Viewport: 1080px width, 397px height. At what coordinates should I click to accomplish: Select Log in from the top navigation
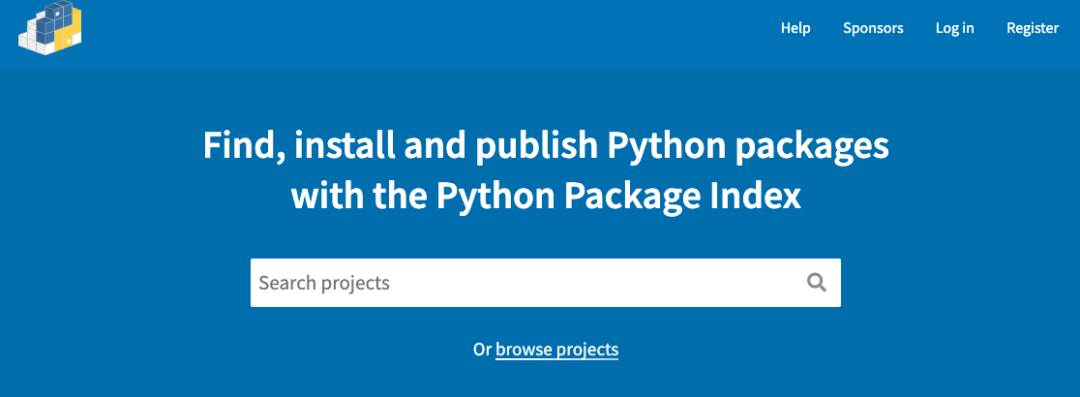[x=955, y=28]
